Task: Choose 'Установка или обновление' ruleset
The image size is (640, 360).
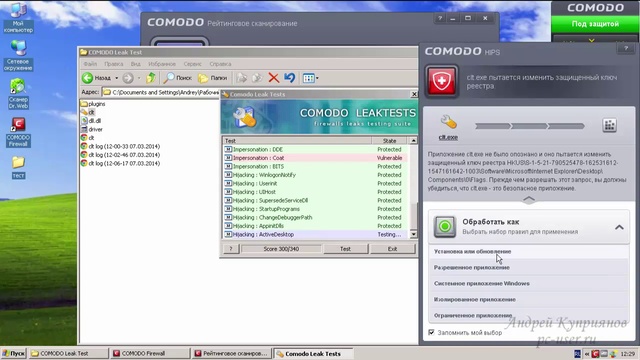Action: (x=529, y=251)
